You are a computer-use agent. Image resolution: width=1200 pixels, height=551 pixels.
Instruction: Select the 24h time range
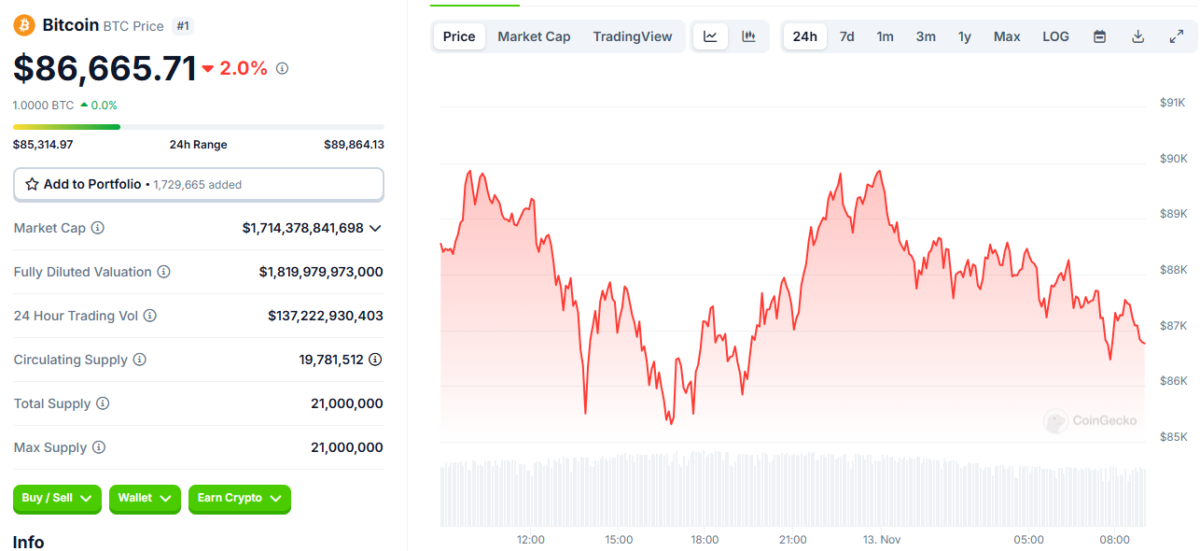click(805, 37)
